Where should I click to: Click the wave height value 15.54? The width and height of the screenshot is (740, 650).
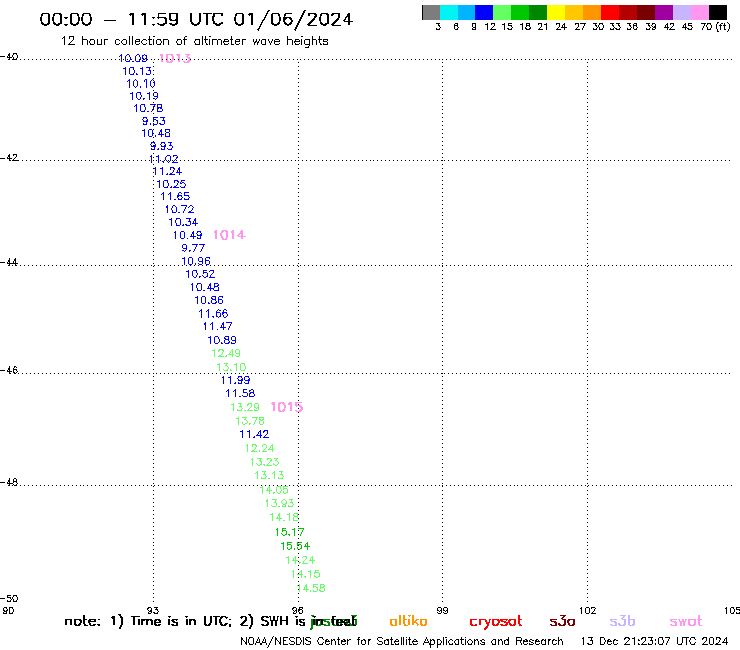[x=295, y=546]
